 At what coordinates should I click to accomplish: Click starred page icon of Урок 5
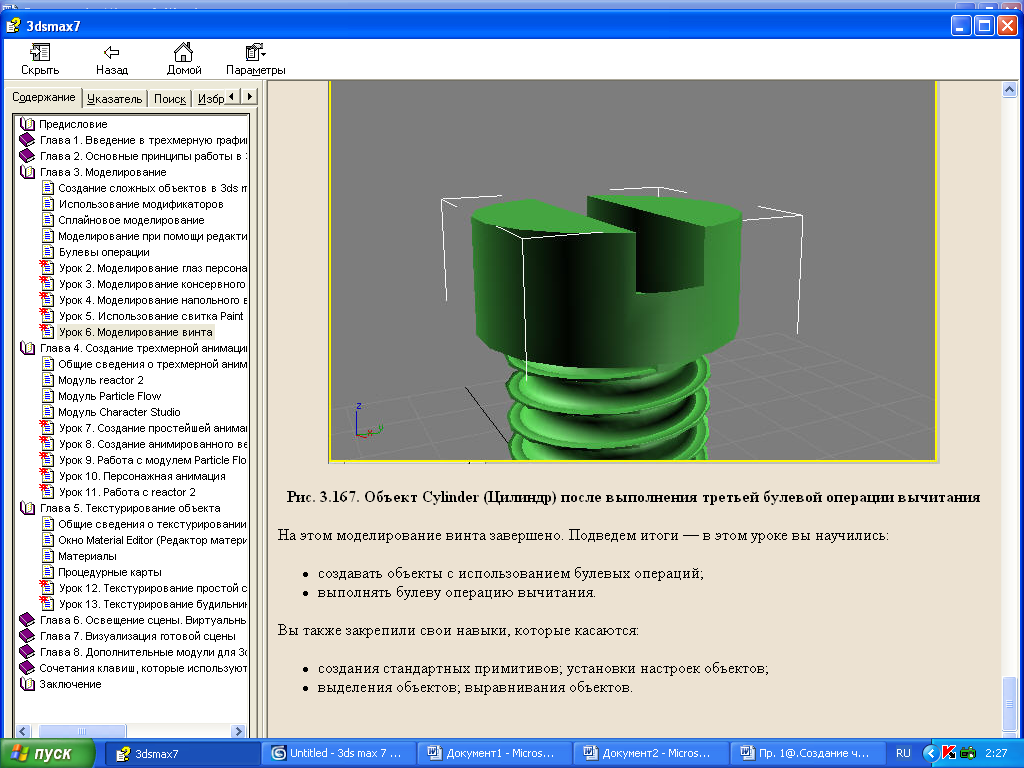pos(47,315)
